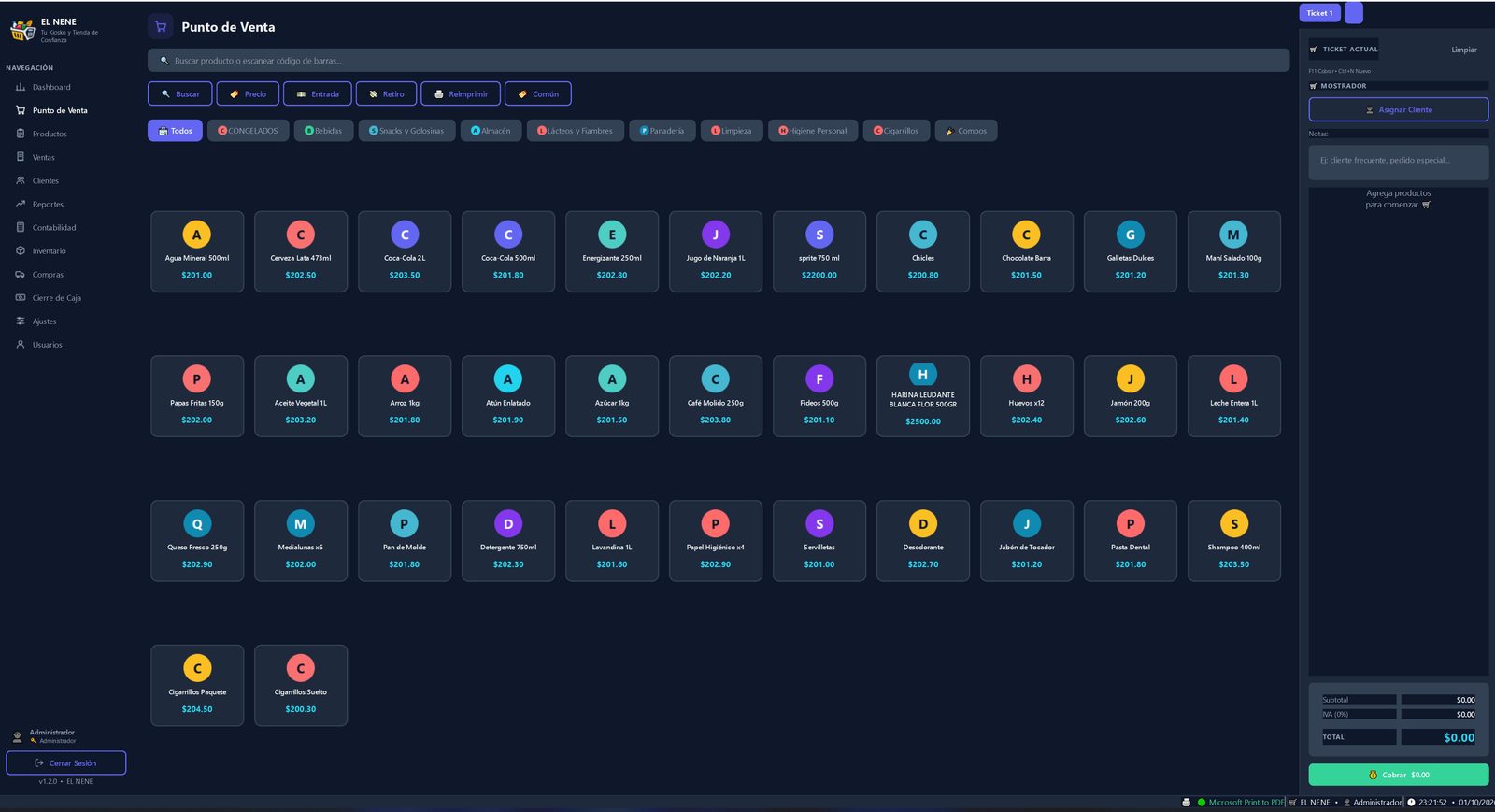Filter by Snacks y Golosinas category
The height and width of the screenshot is (812, 1495).
point(406,131)
